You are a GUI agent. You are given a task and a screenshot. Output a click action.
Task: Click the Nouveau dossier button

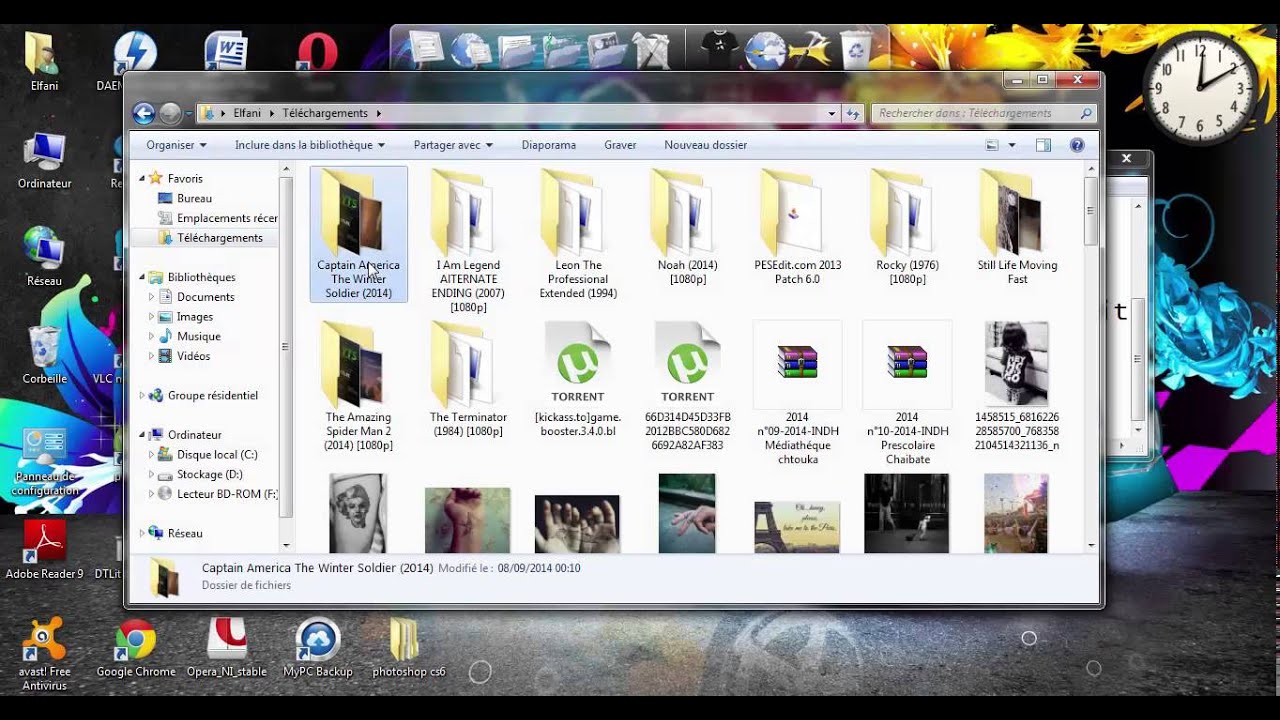click(x=706, y=145)
